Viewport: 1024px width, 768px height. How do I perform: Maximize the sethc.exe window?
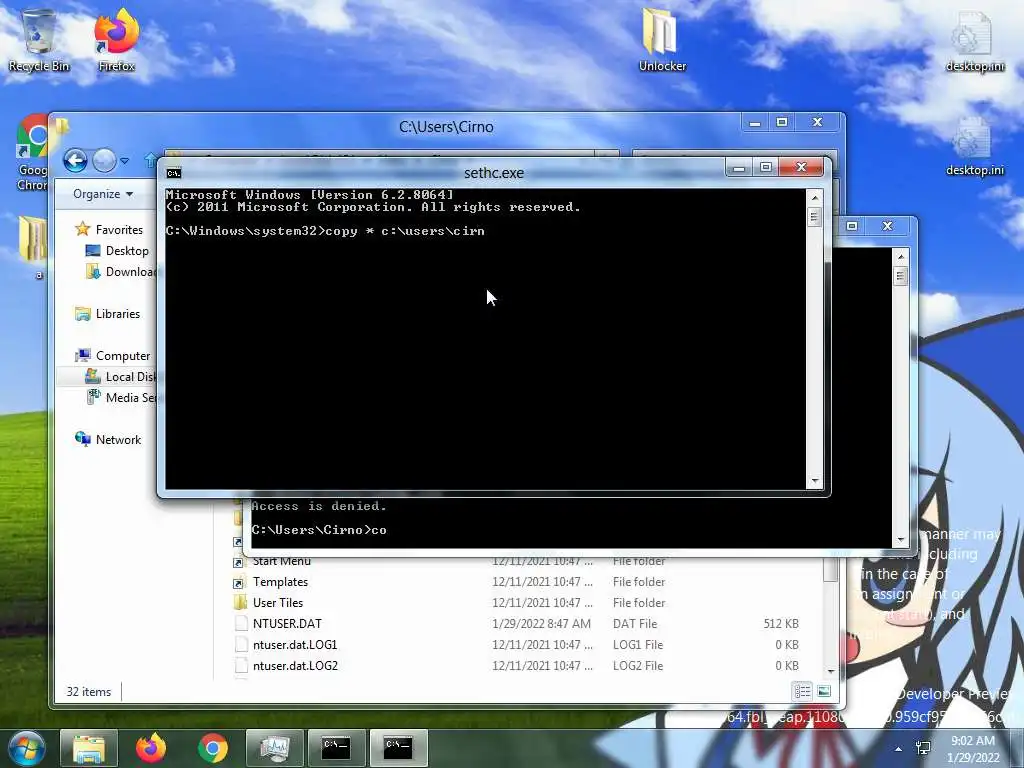pos(765,168)
